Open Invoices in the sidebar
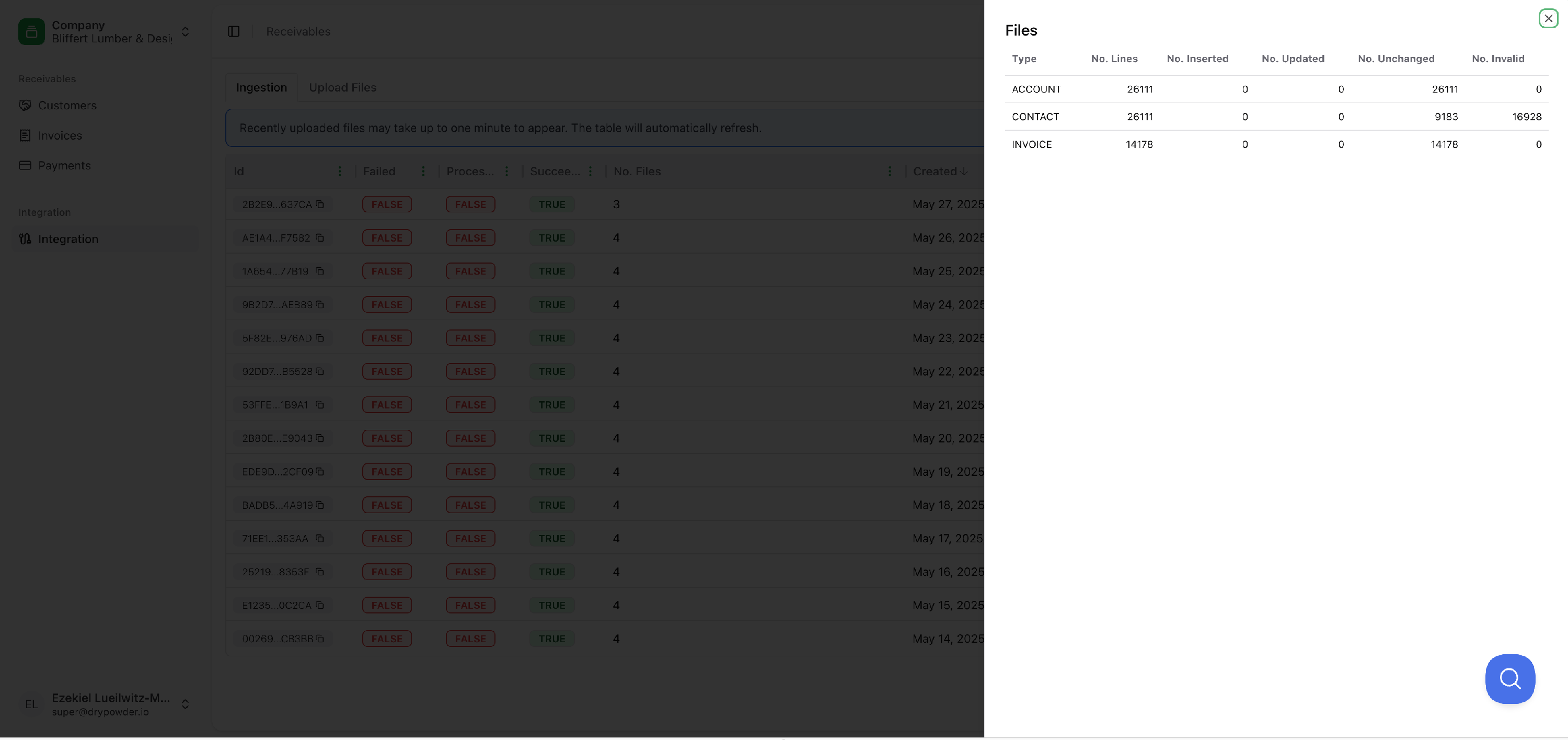1568x740 pixels. (105, 135)
